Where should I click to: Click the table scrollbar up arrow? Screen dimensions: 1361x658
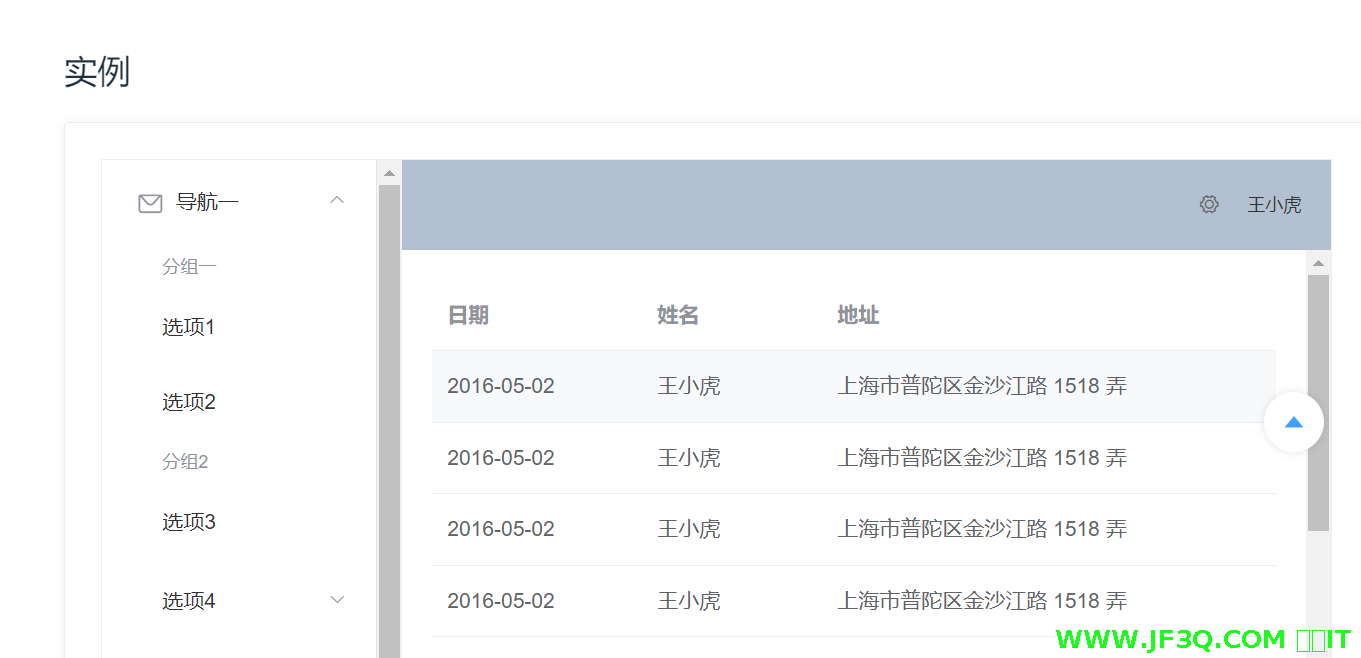point(1318,263)
